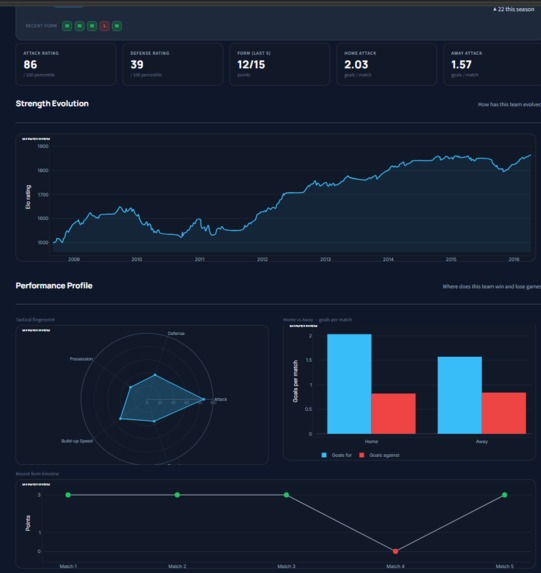Click the Match 3 axis label
541x573 pixels.
pyautogui.click(x=286, y=566)
